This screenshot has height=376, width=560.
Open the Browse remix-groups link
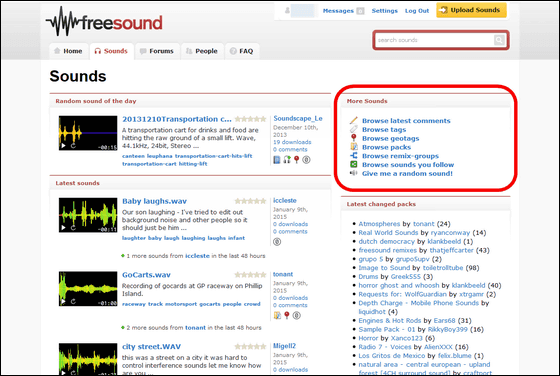[400, 156]
